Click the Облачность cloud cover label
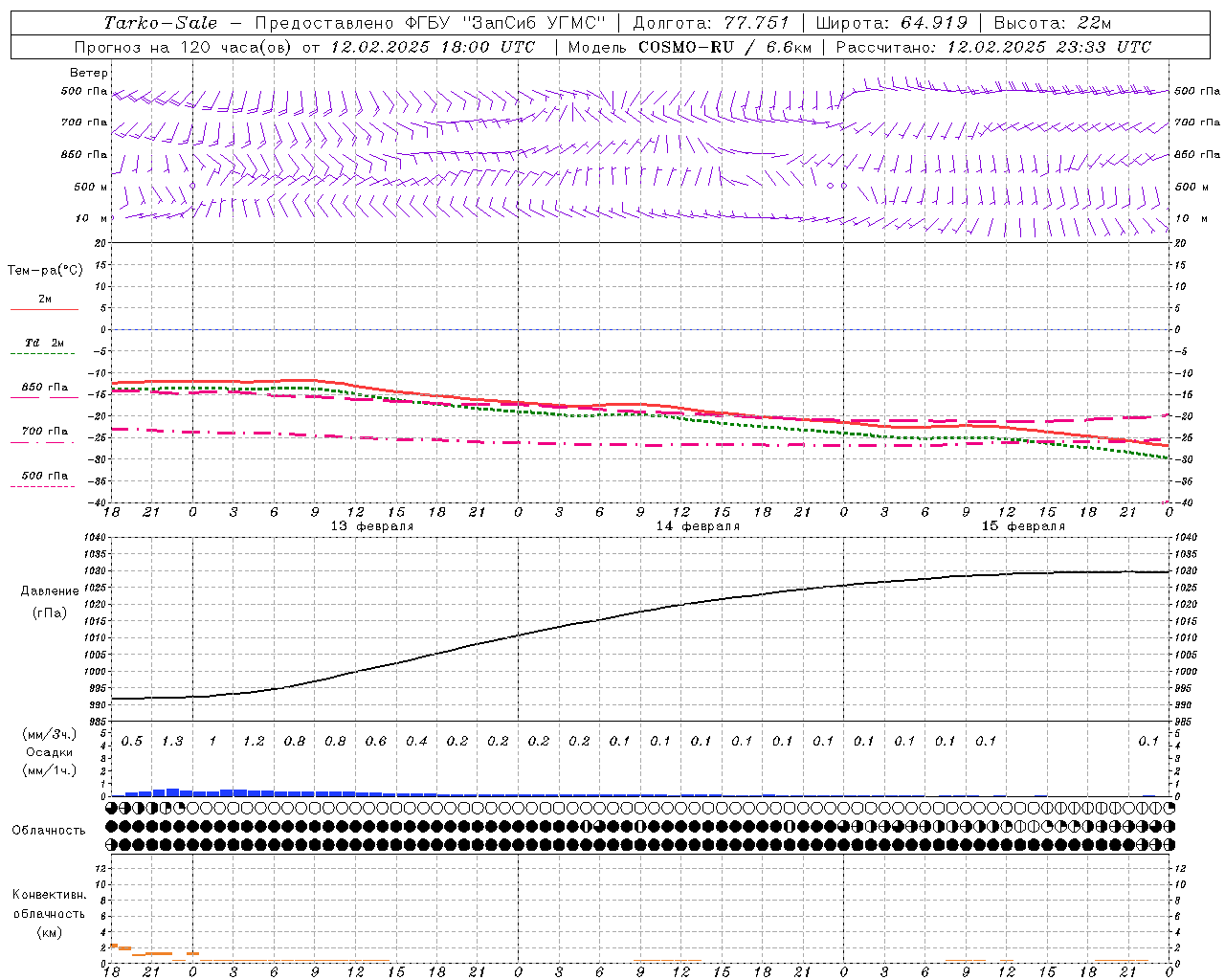The width and height of the screenshot is (1225, 980). tap(49, 831)
